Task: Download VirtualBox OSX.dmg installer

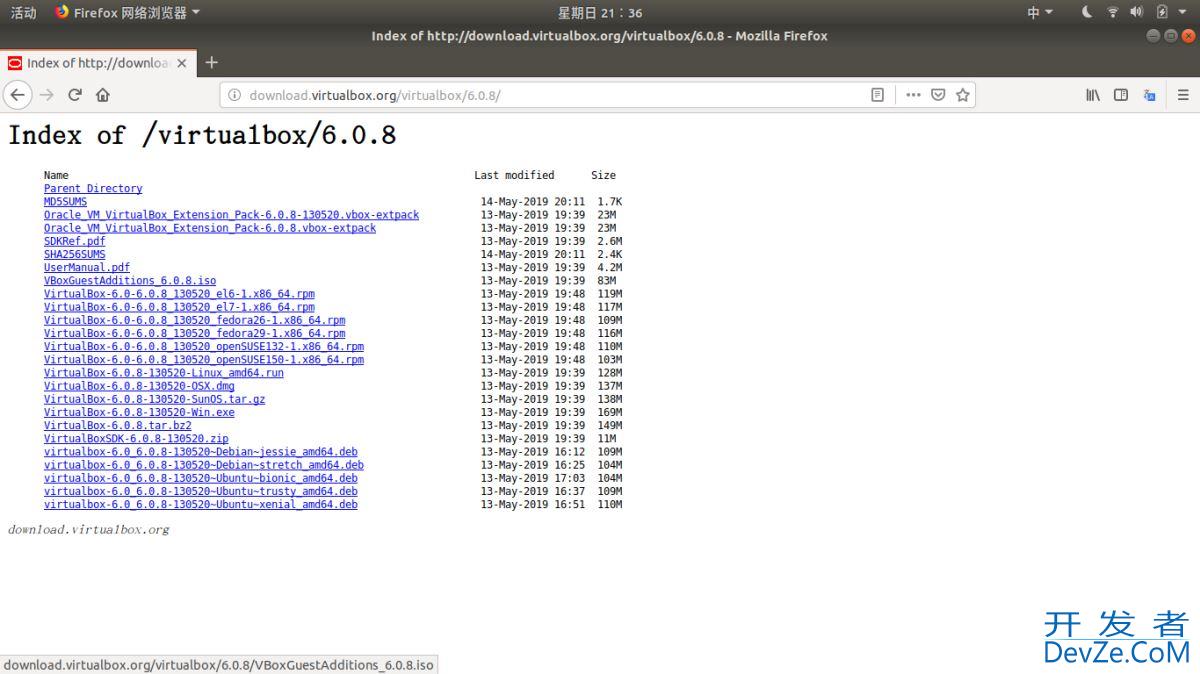Action: point(139,385)
